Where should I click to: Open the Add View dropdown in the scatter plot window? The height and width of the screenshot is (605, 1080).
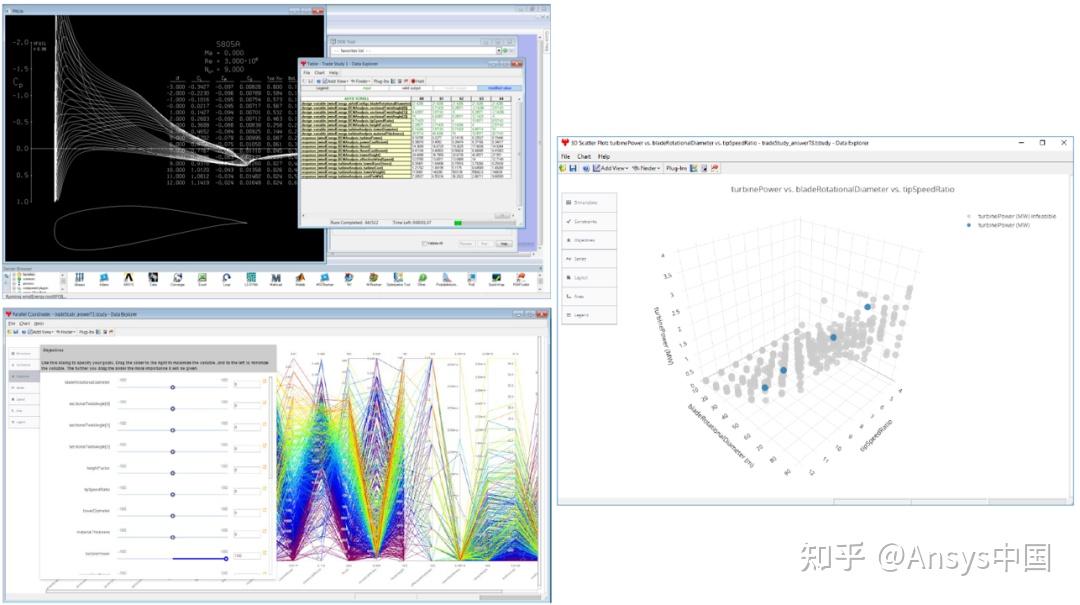click(612, 167)
